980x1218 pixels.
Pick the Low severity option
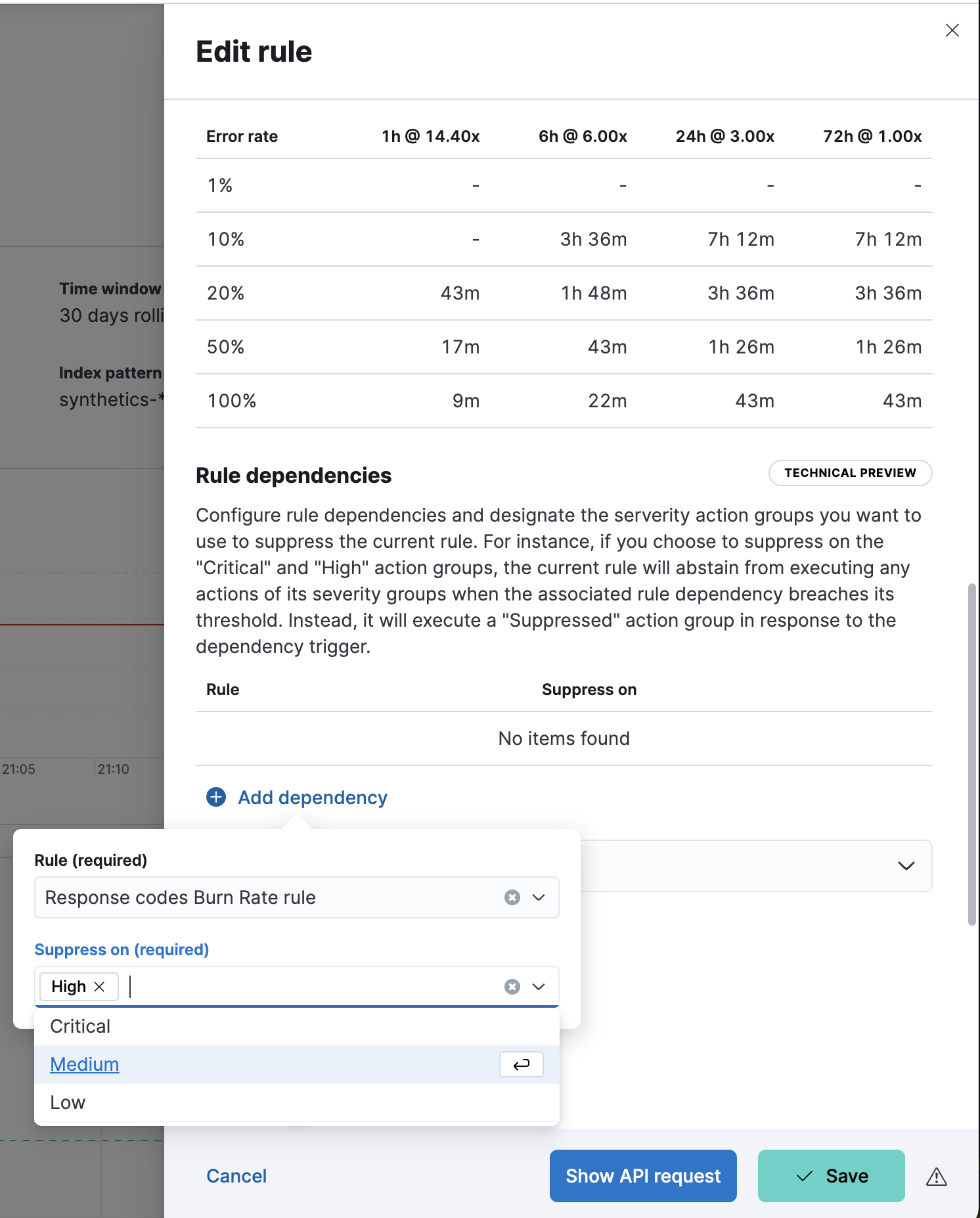pyautogui.click(x=68, y=1102)
